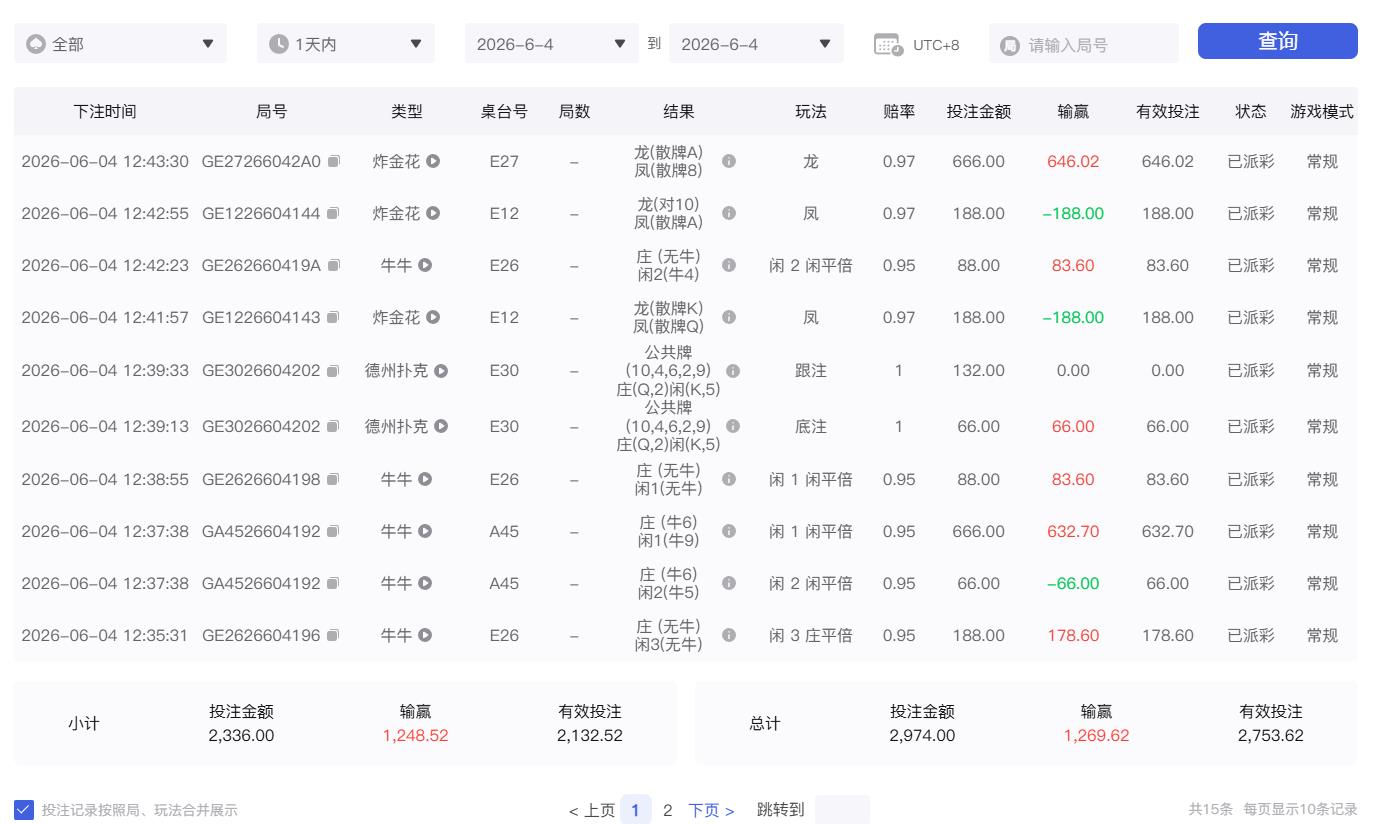Click the -66.00 loss amount

pyautogui.click(x=1073, y=583)
